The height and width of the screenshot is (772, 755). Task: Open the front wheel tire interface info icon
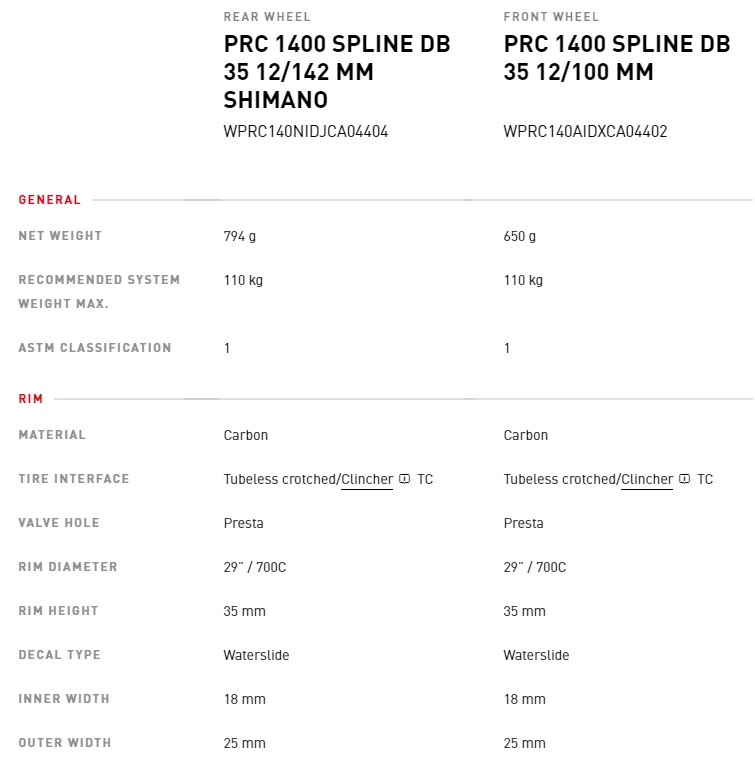pyautogui.click(x=684, y=479)
